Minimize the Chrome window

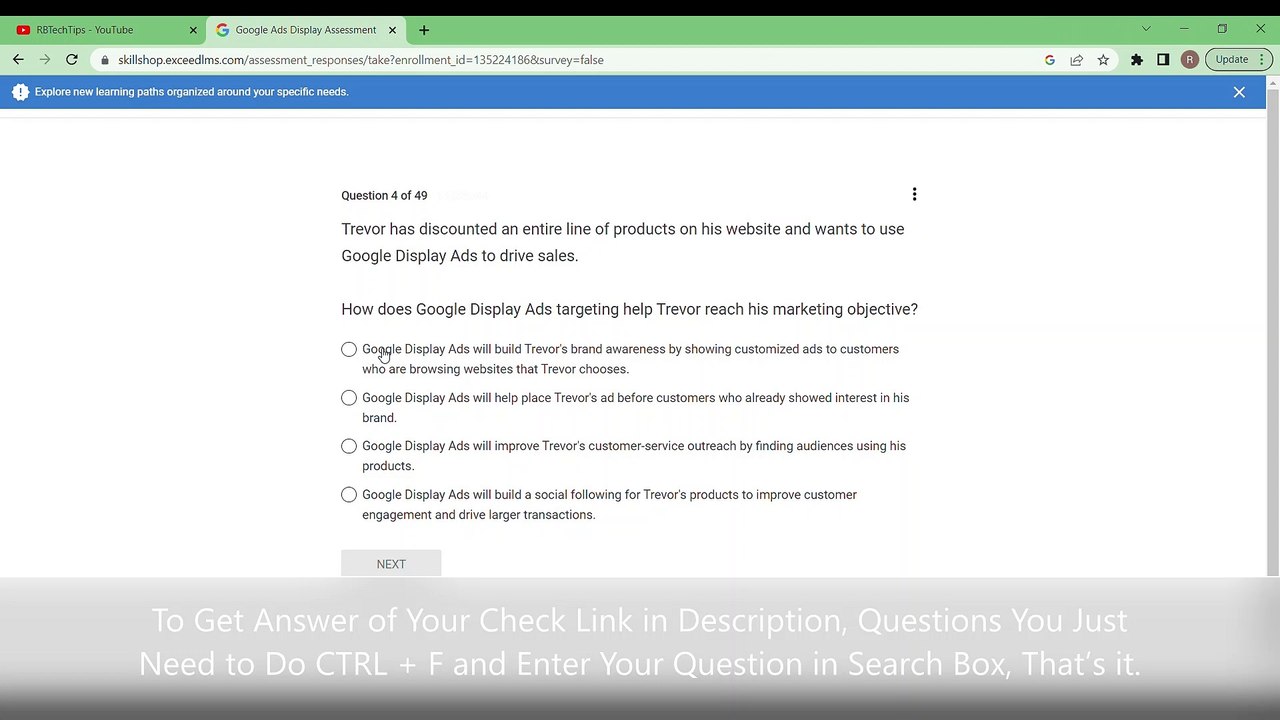[x=1184, y=29]
